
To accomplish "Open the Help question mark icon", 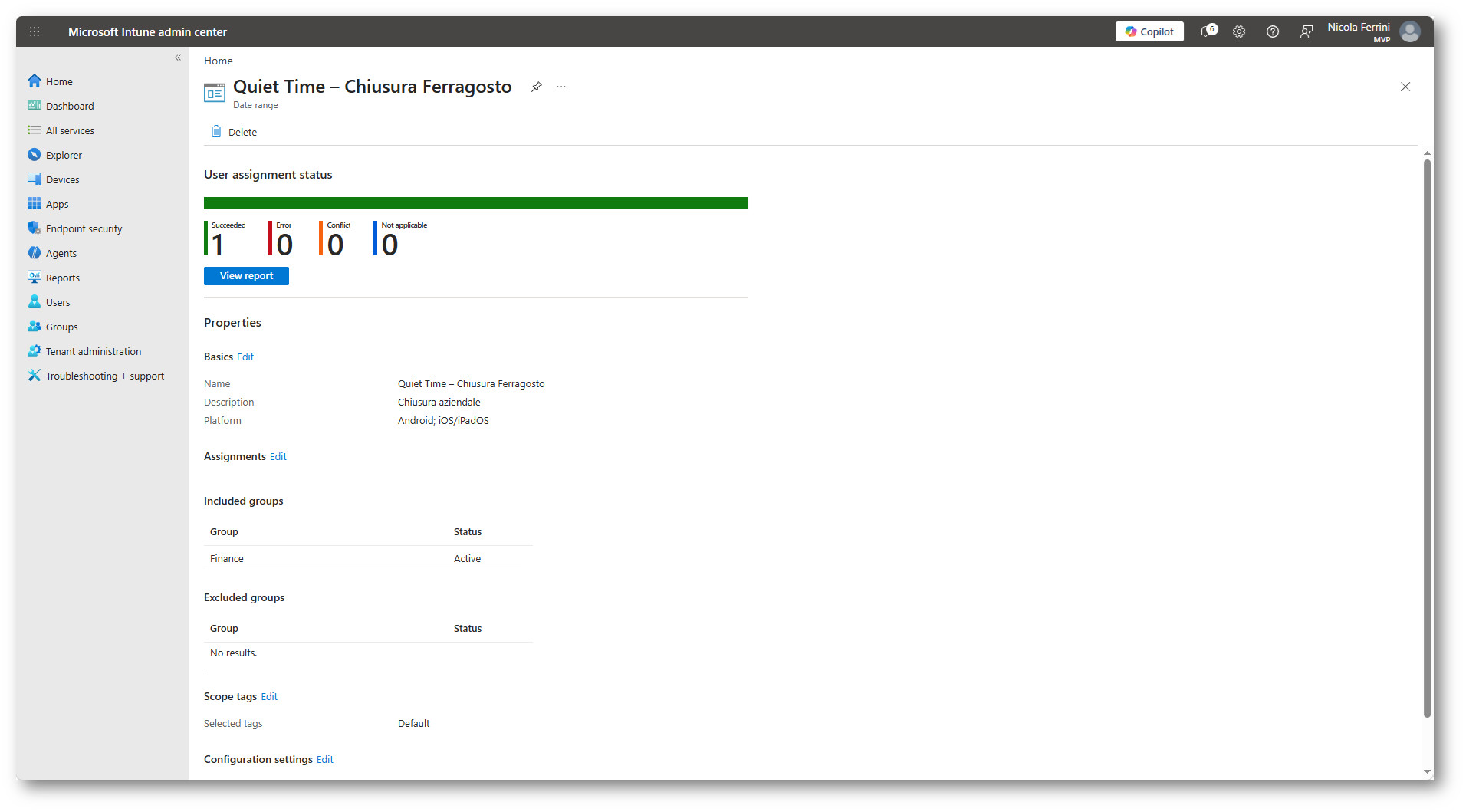I will tap(1273, 31).
